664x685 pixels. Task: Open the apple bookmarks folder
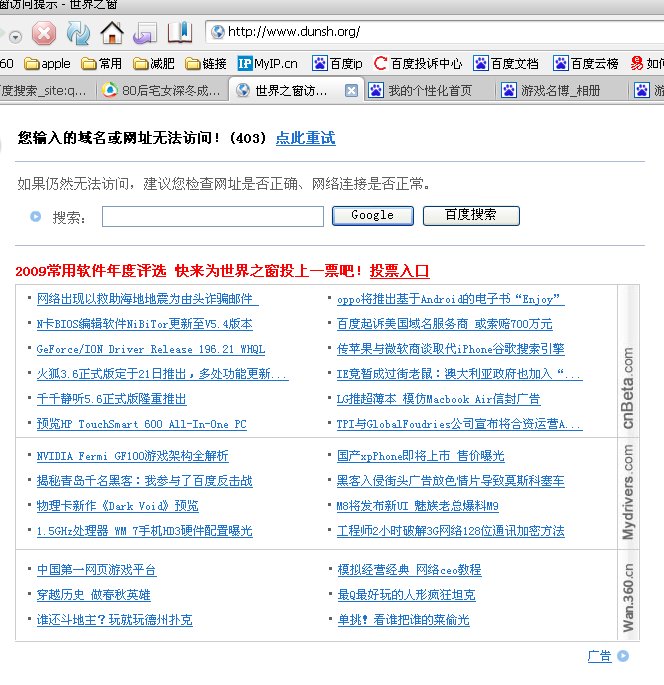[47, 64]
